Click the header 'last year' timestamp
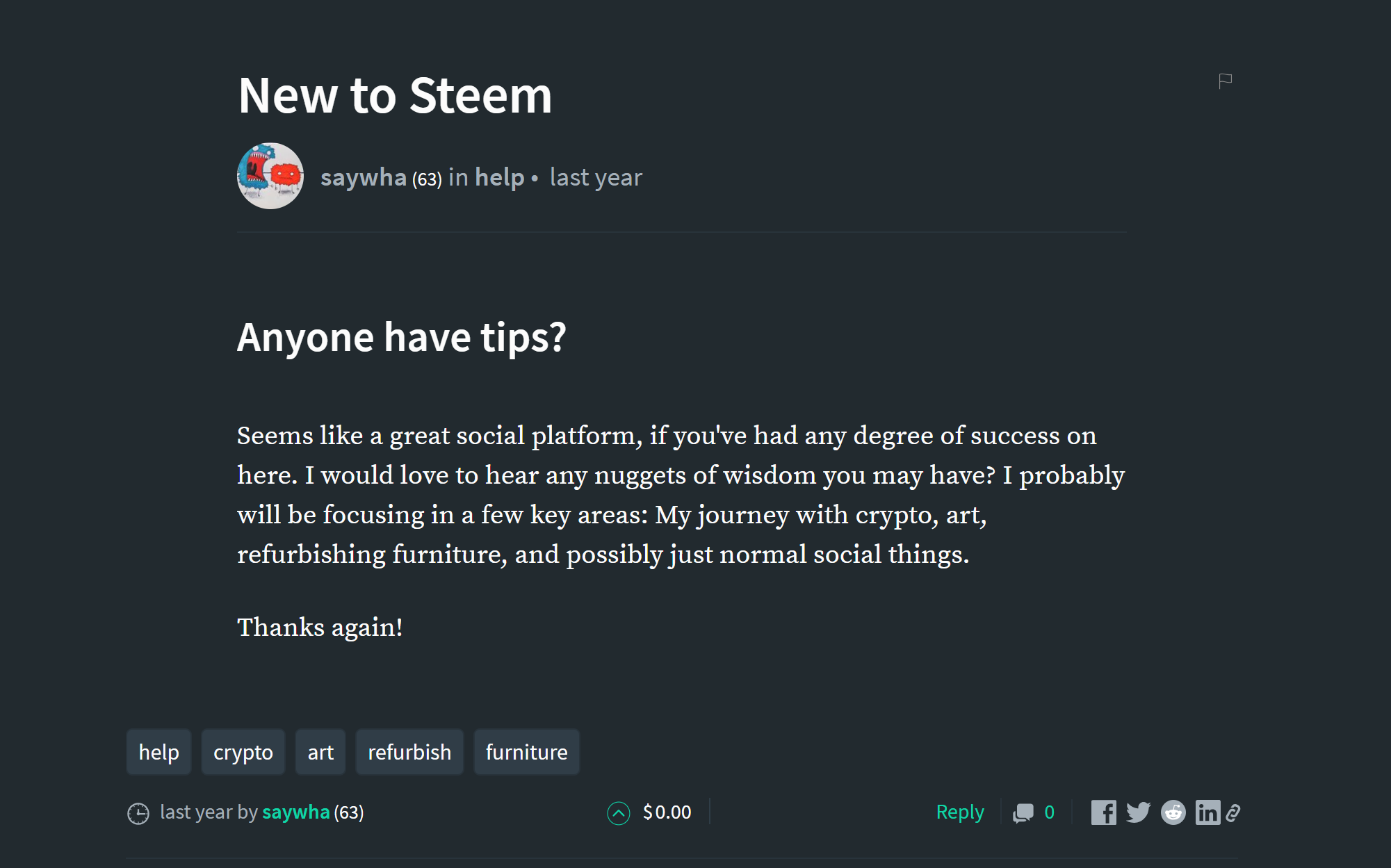Image resolution: width=1391 pixels, height=868 pixels. (x=596, y=177)
